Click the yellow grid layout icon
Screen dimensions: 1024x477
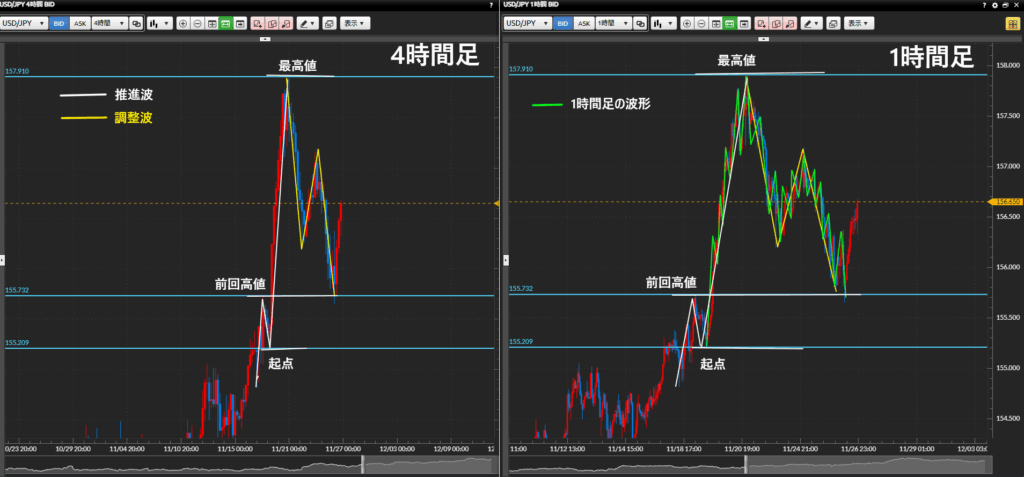(x=1012, y=23)
